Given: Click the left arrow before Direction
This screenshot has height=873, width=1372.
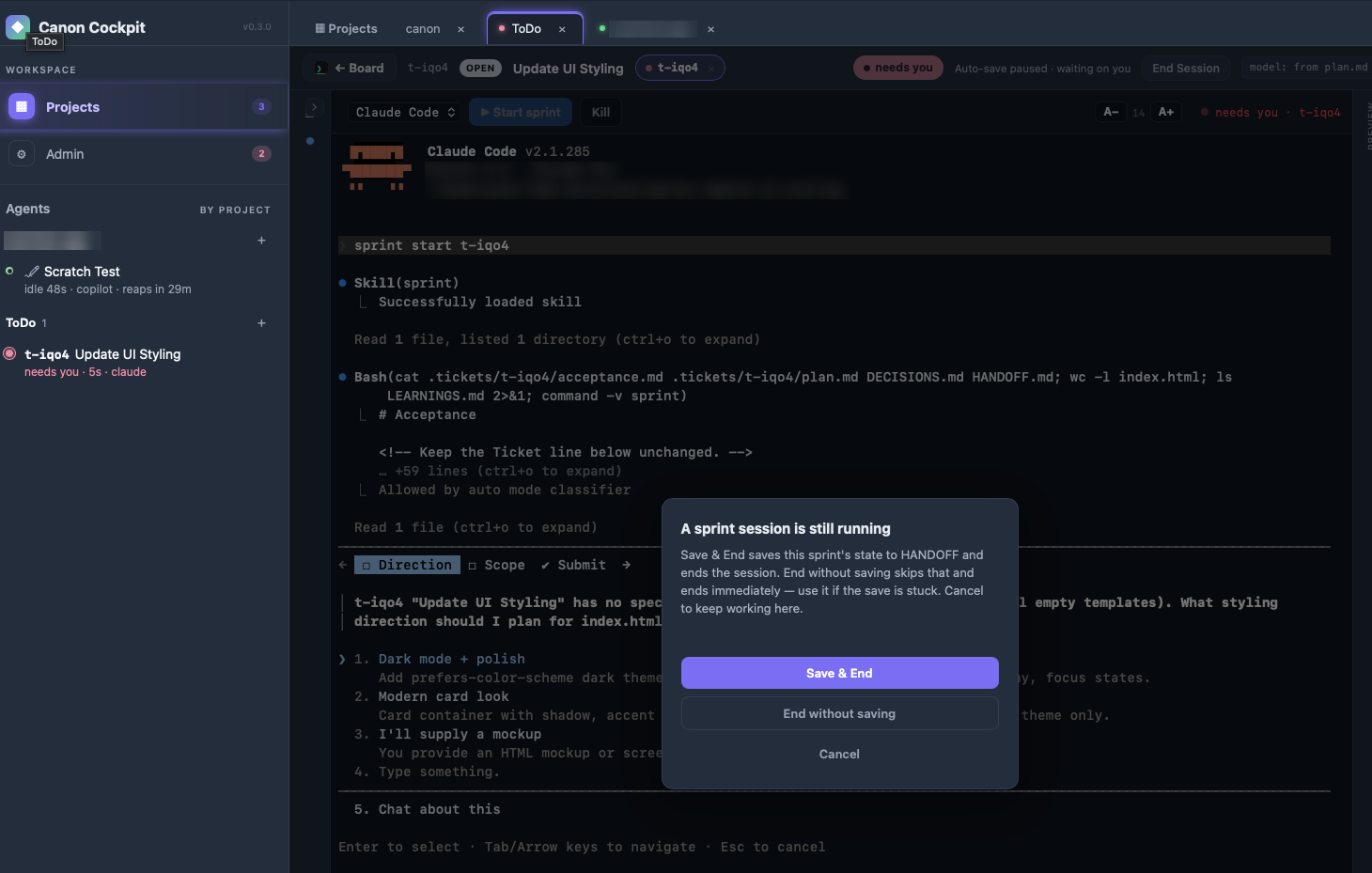Looking at the screenshot, I should click(x=342, y=565).
